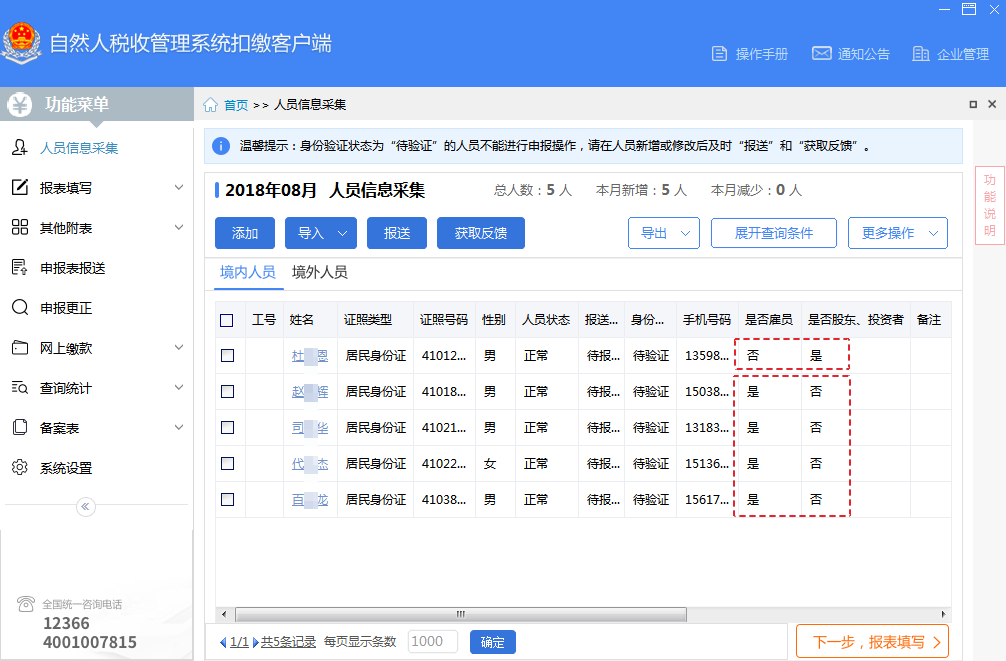Viewport: 1006px width, 661px height.
Task: Expand 其他附表 menu chevron
Action: 179,227
